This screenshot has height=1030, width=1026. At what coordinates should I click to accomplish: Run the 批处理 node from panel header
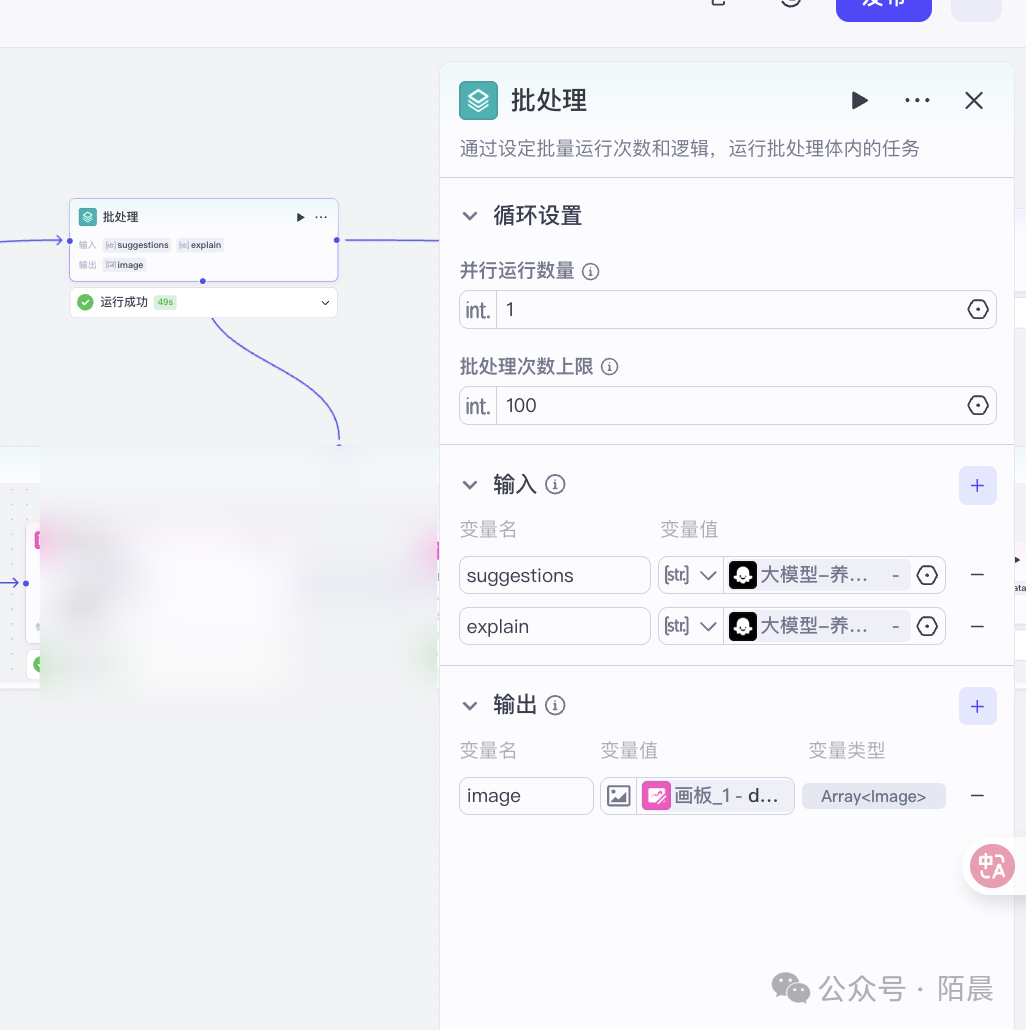[x=859, y=101]
